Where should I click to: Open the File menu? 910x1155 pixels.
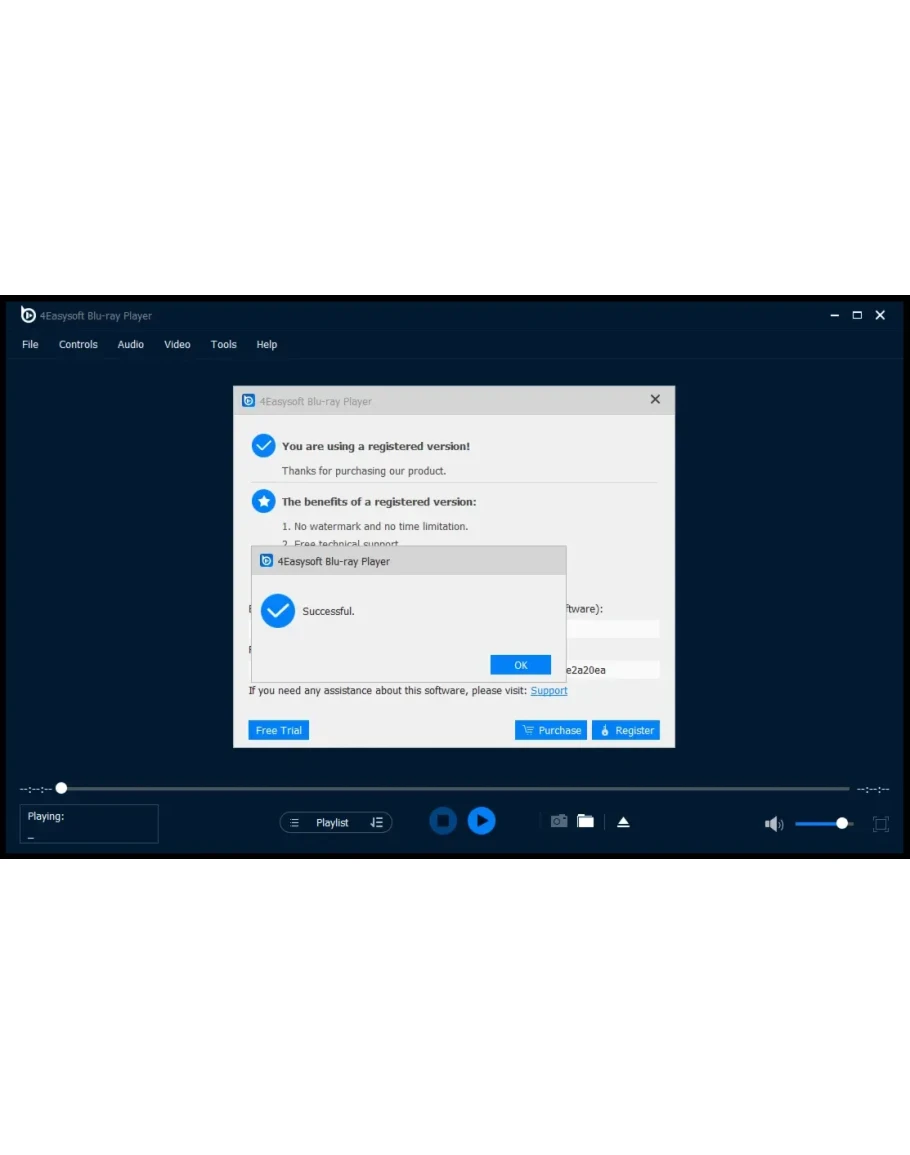click(x=30, y=344)
